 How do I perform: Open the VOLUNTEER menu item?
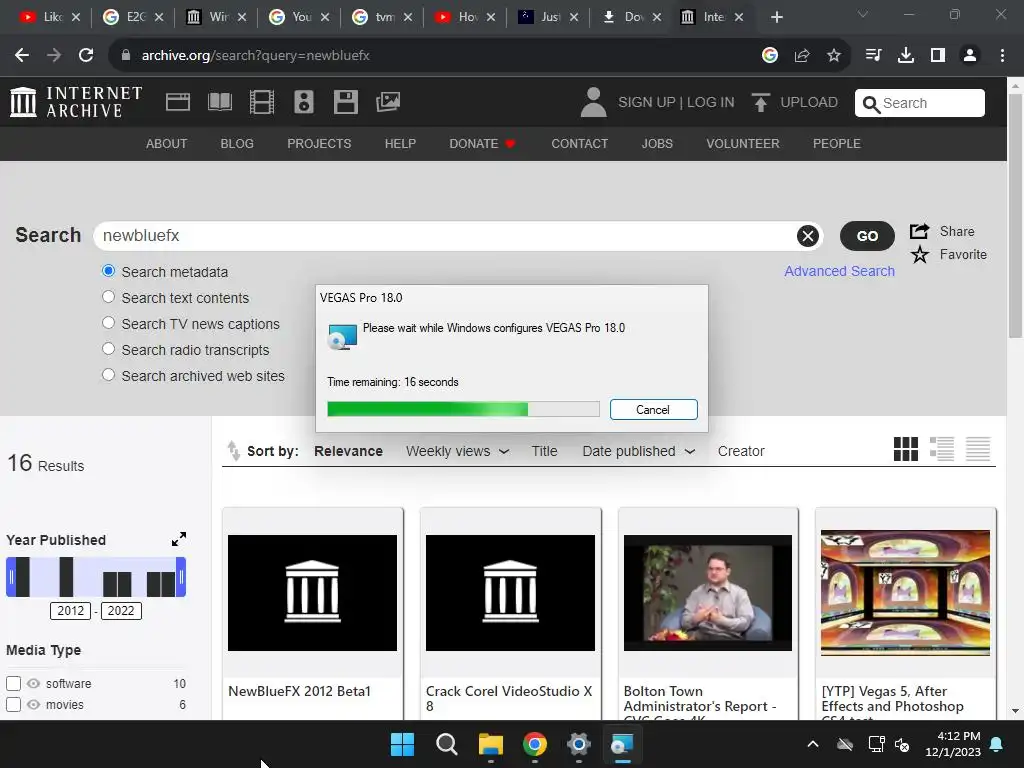(743, 144)
